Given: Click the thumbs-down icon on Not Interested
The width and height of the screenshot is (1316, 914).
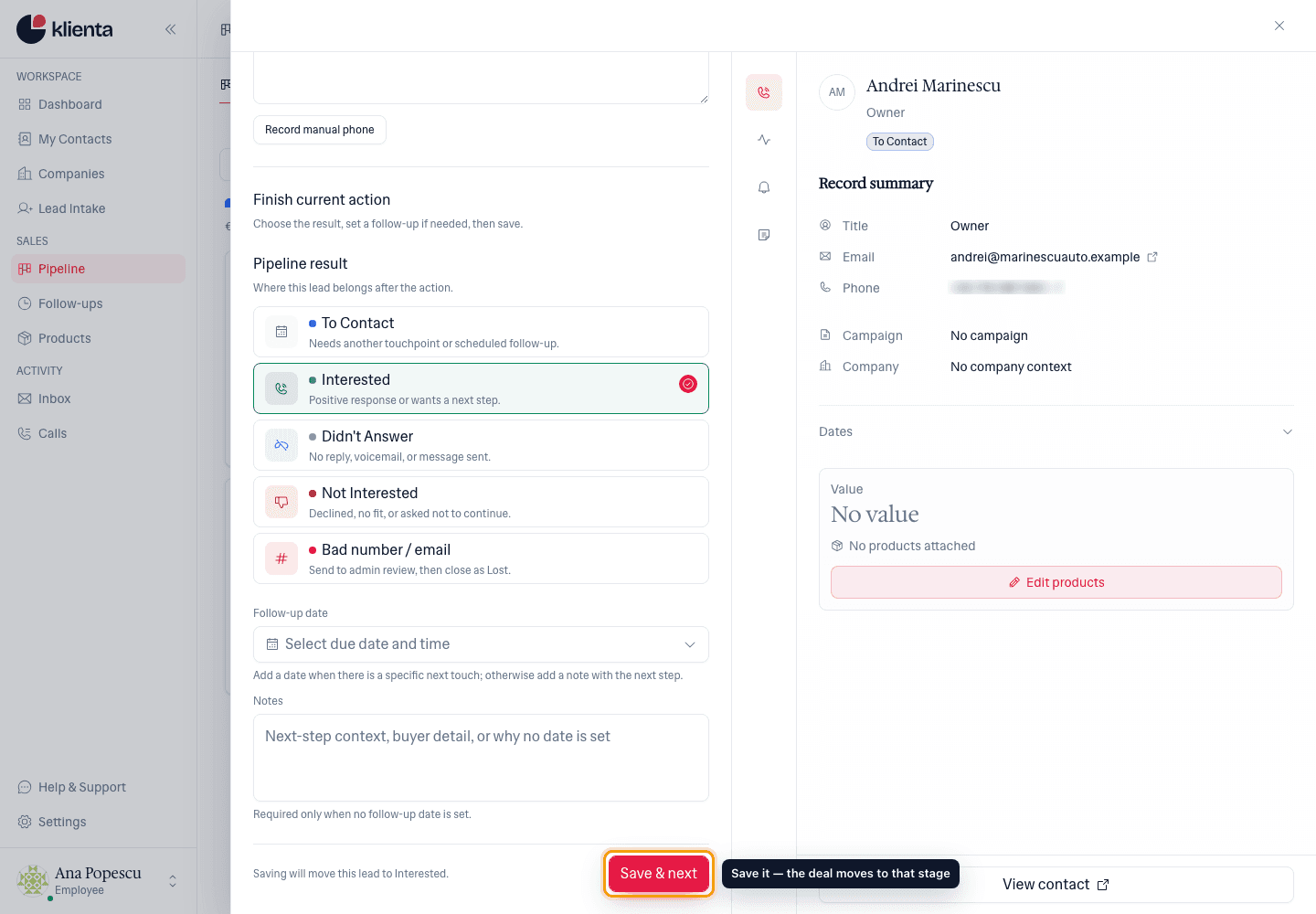Looking at the screenshot, I should [x=281, y=502].
